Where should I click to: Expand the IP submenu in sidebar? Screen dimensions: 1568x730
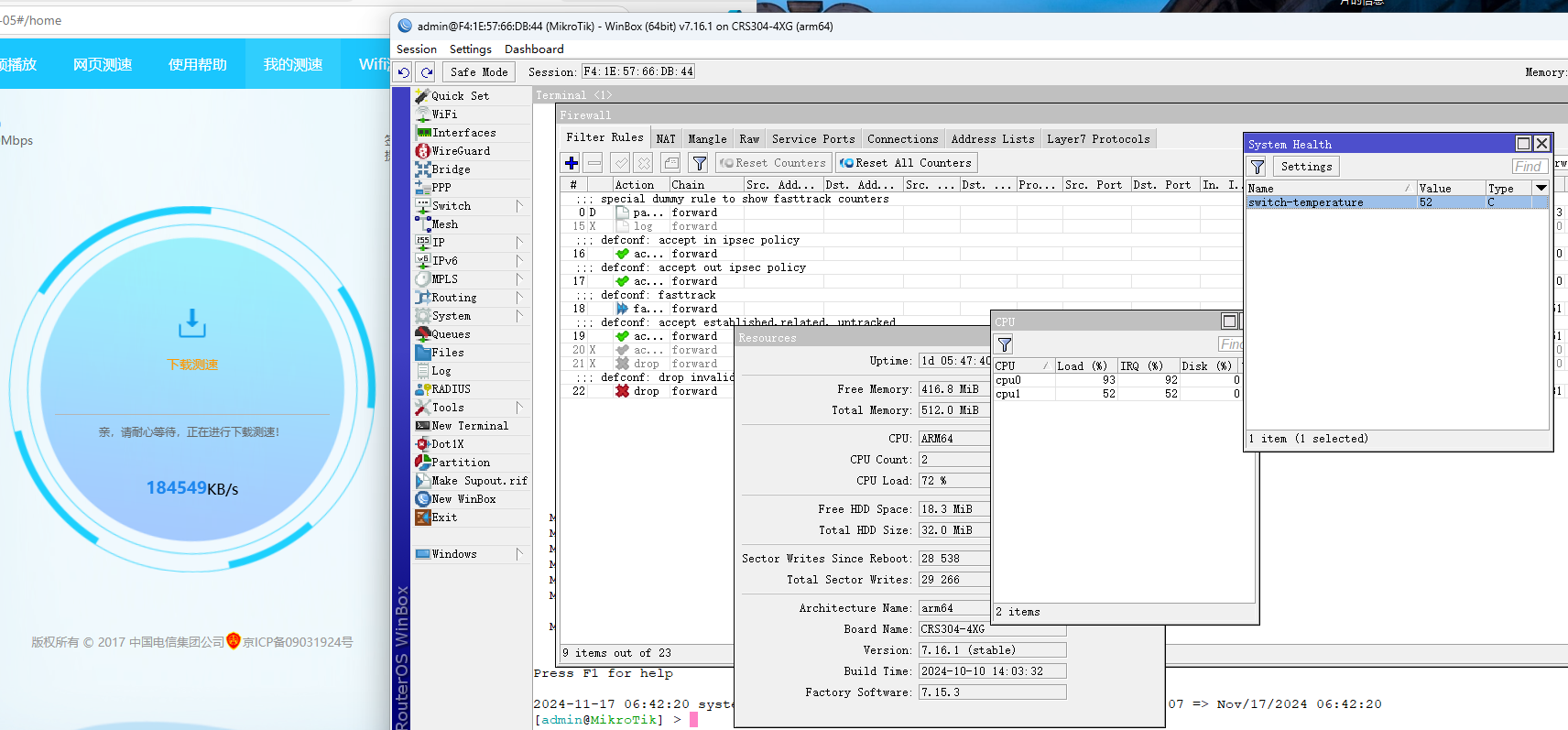(x=518, y=243)
